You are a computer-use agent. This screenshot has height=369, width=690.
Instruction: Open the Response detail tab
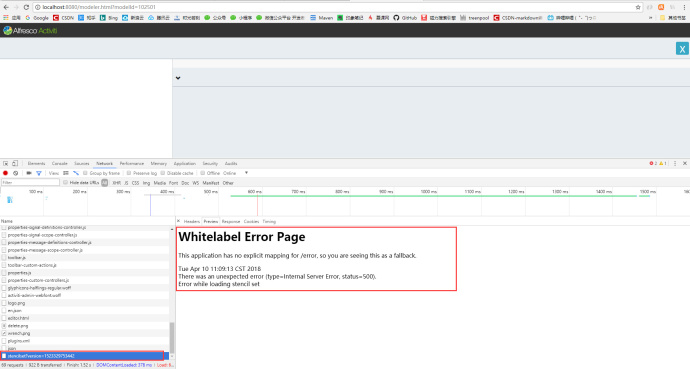pos(231,222)
